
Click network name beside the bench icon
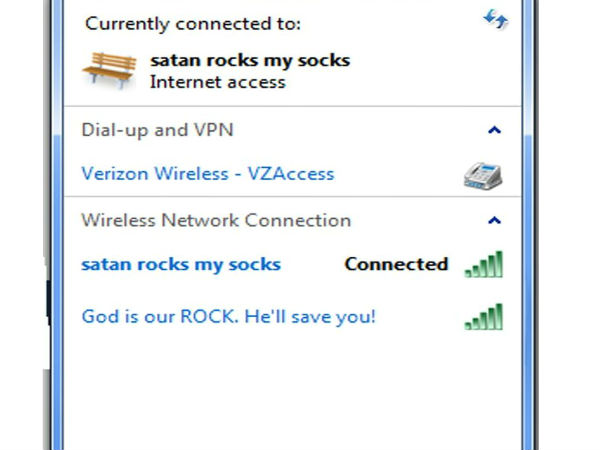250,60
